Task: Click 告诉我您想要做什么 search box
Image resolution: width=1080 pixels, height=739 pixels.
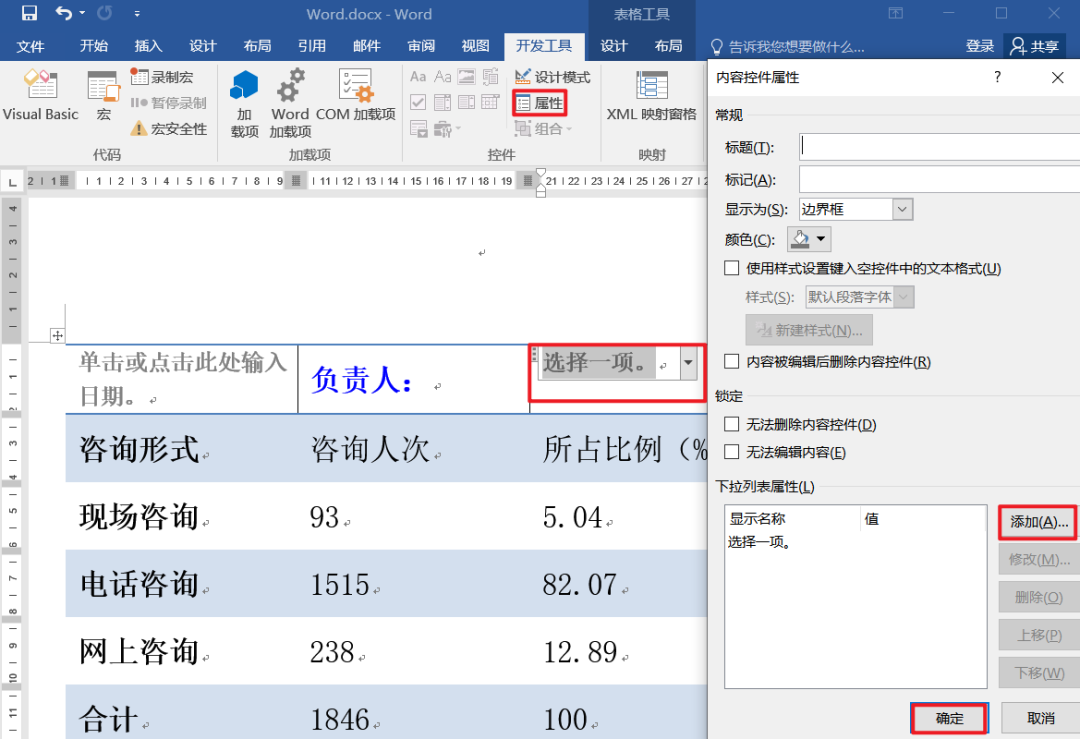Action: (x=789, y=46)
